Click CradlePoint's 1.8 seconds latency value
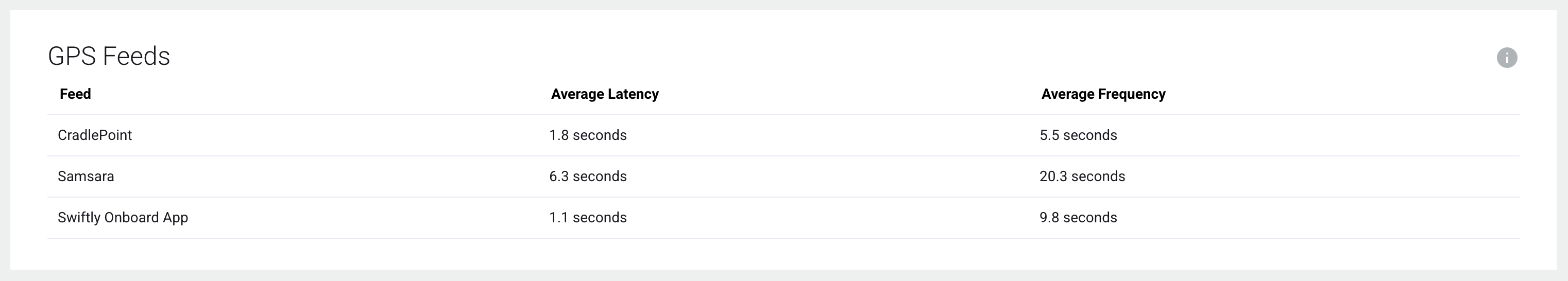Viewport: 1568px width, 281px height. click(587, 135)
